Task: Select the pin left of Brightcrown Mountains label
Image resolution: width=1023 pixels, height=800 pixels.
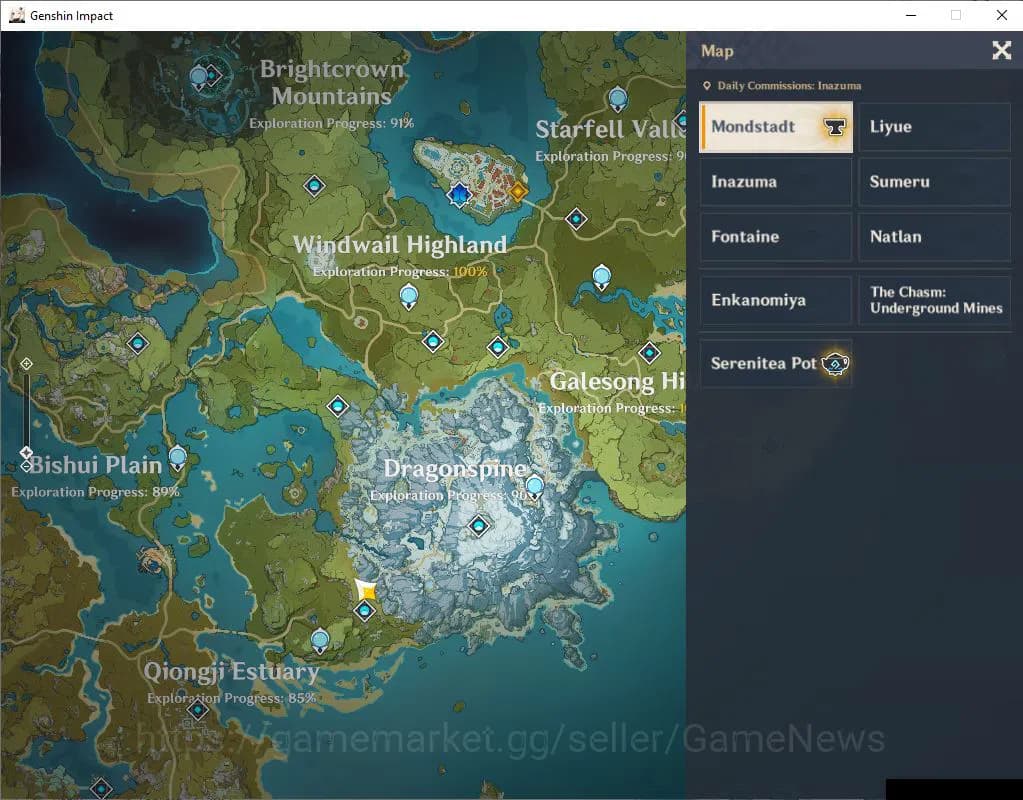Action: [x=199, y=76]
